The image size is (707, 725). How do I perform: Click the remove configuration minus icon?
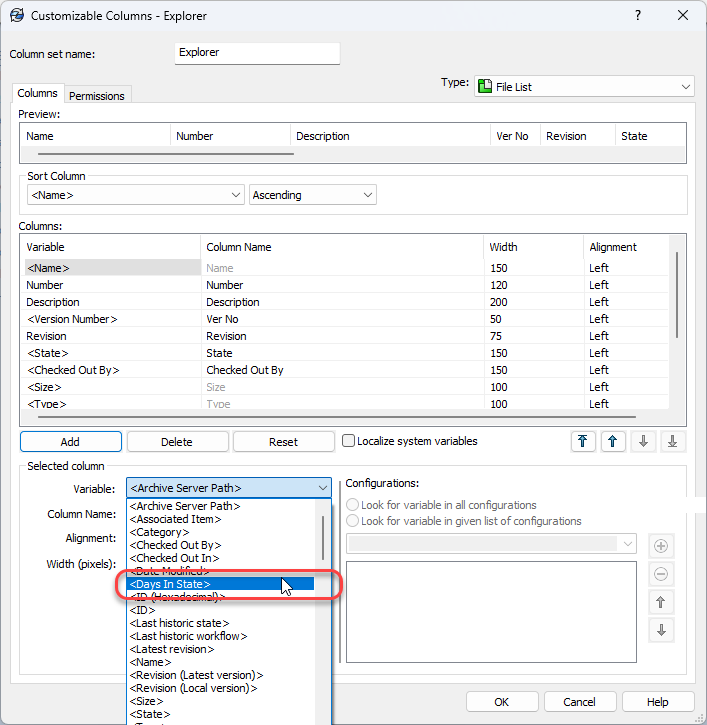click(660, 574)
